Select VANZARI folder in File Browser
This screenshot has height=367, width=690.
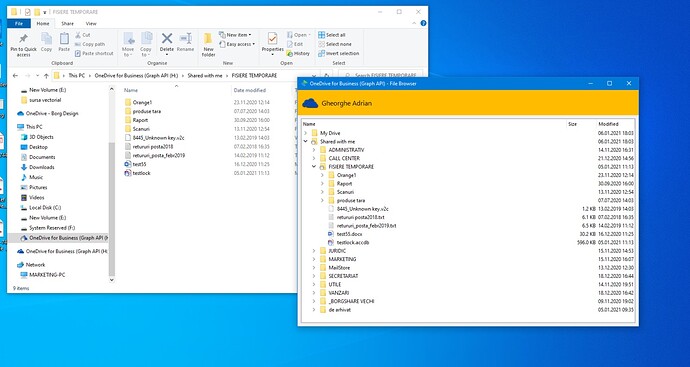click(338, 293)
